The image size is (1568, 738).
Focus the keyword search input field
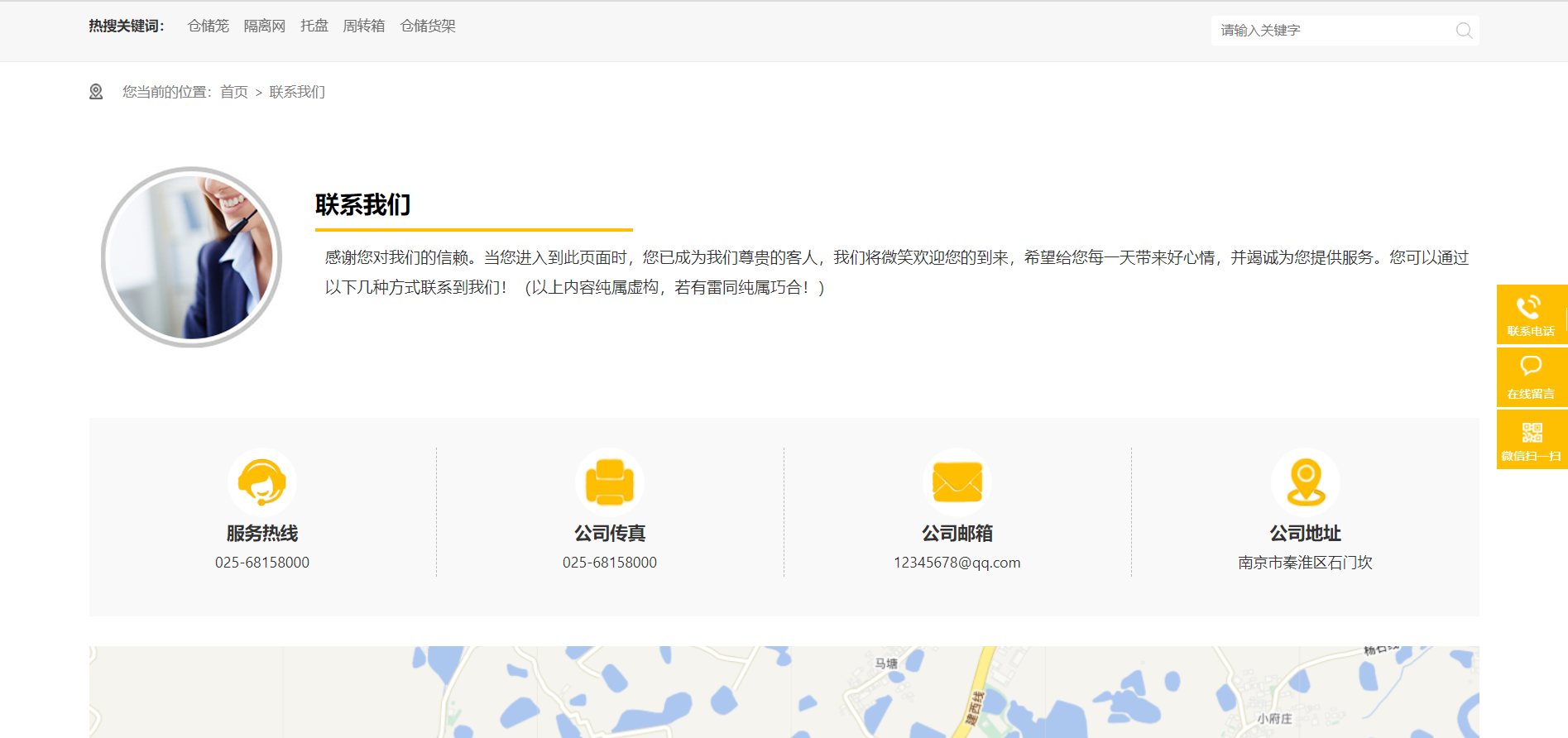point(1332,31)
